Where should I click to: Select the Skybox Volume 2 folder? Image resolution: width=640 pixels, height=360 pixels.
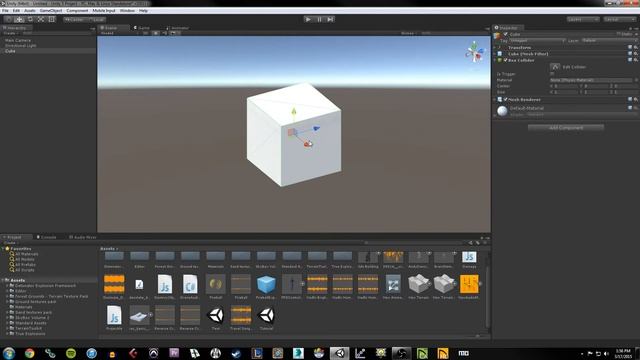[32, 318]
